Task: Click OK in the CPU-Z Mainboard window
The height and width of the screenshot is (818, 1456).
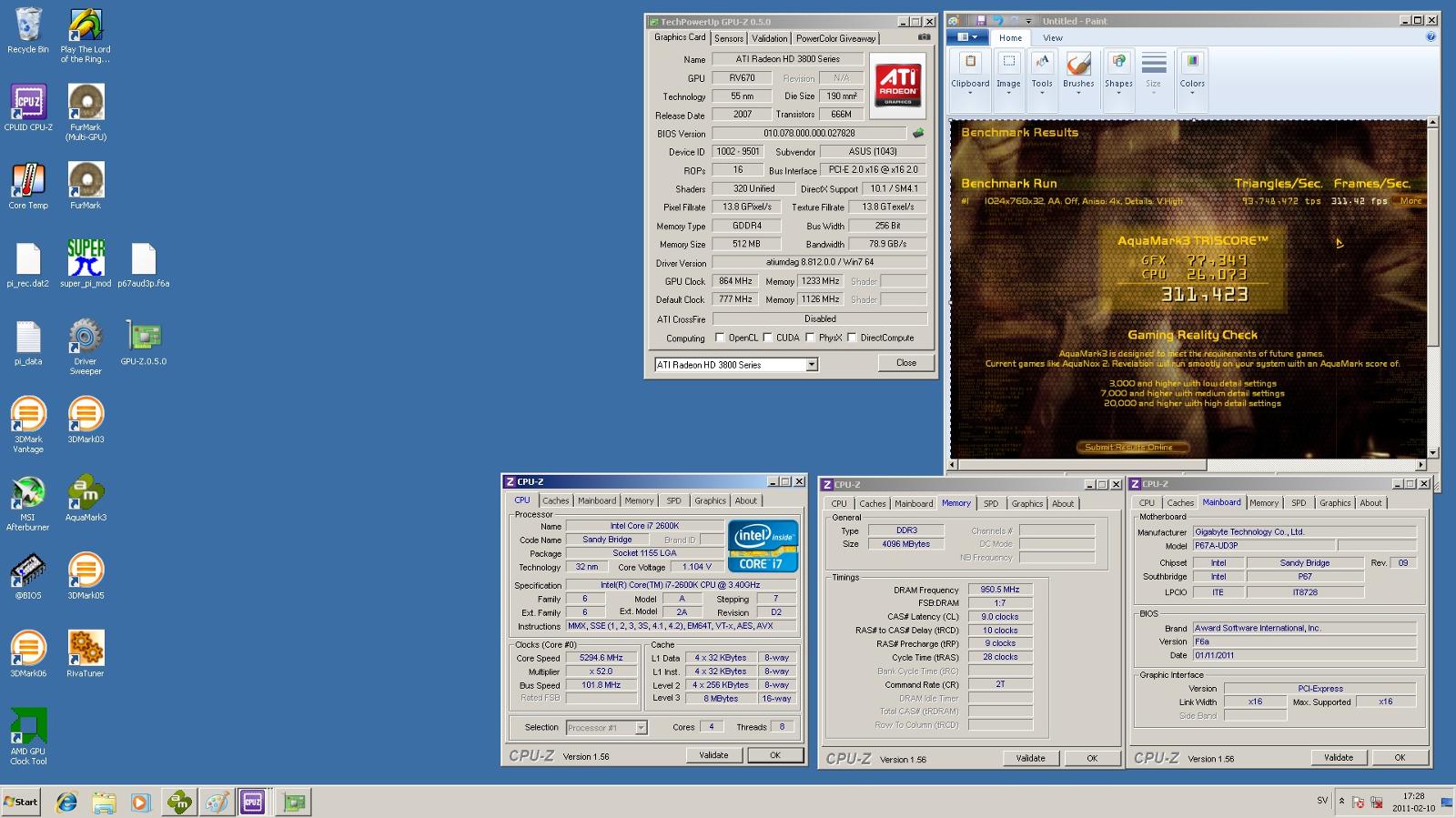Action: tap(1400, 757)
